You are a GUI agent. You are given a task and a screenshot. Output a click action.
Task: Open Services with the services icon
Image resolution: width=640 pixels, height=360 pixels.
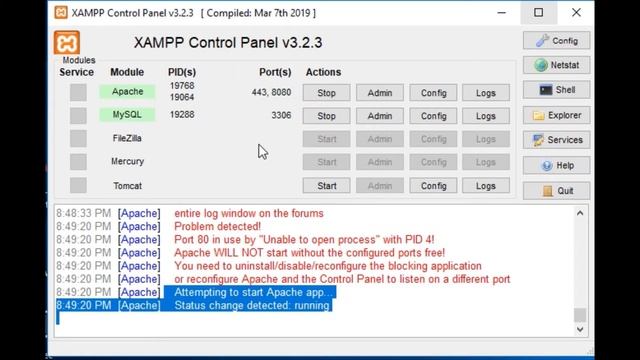(556, 140)
